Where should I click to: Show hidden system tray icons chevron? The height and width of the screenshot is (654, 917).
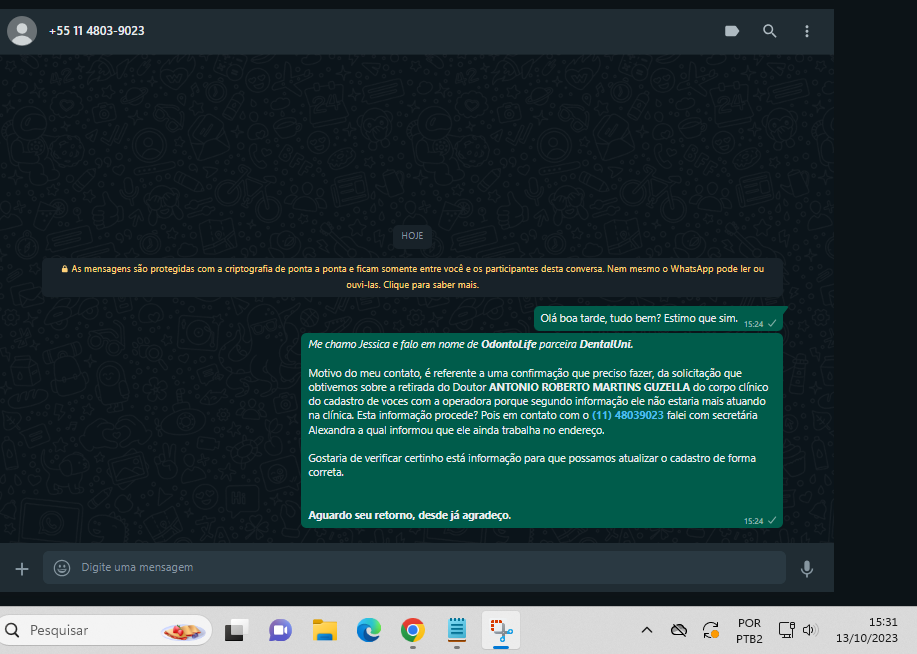pos(647,631)
